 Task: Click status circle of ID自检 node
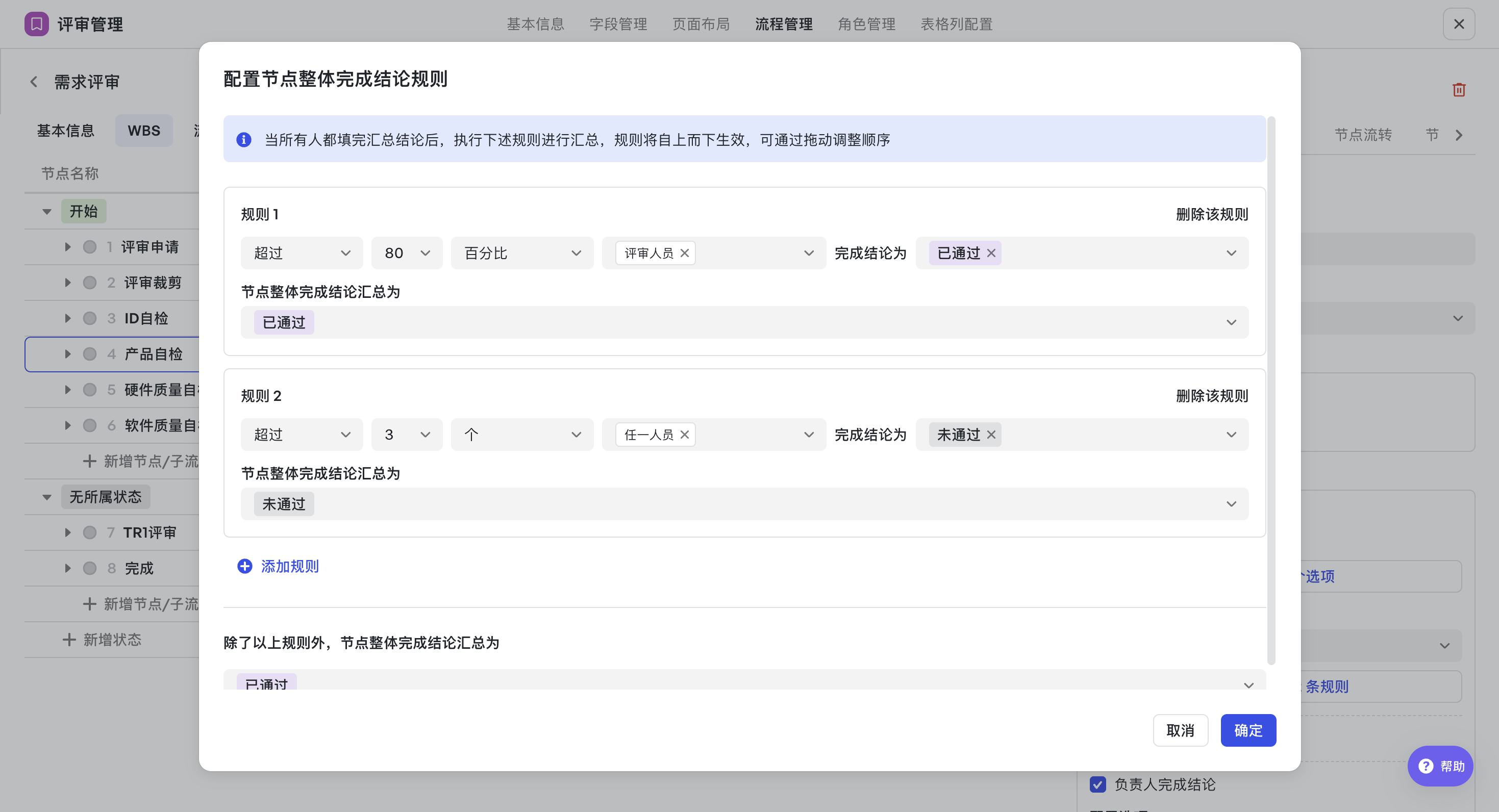(x=90, y=318)
